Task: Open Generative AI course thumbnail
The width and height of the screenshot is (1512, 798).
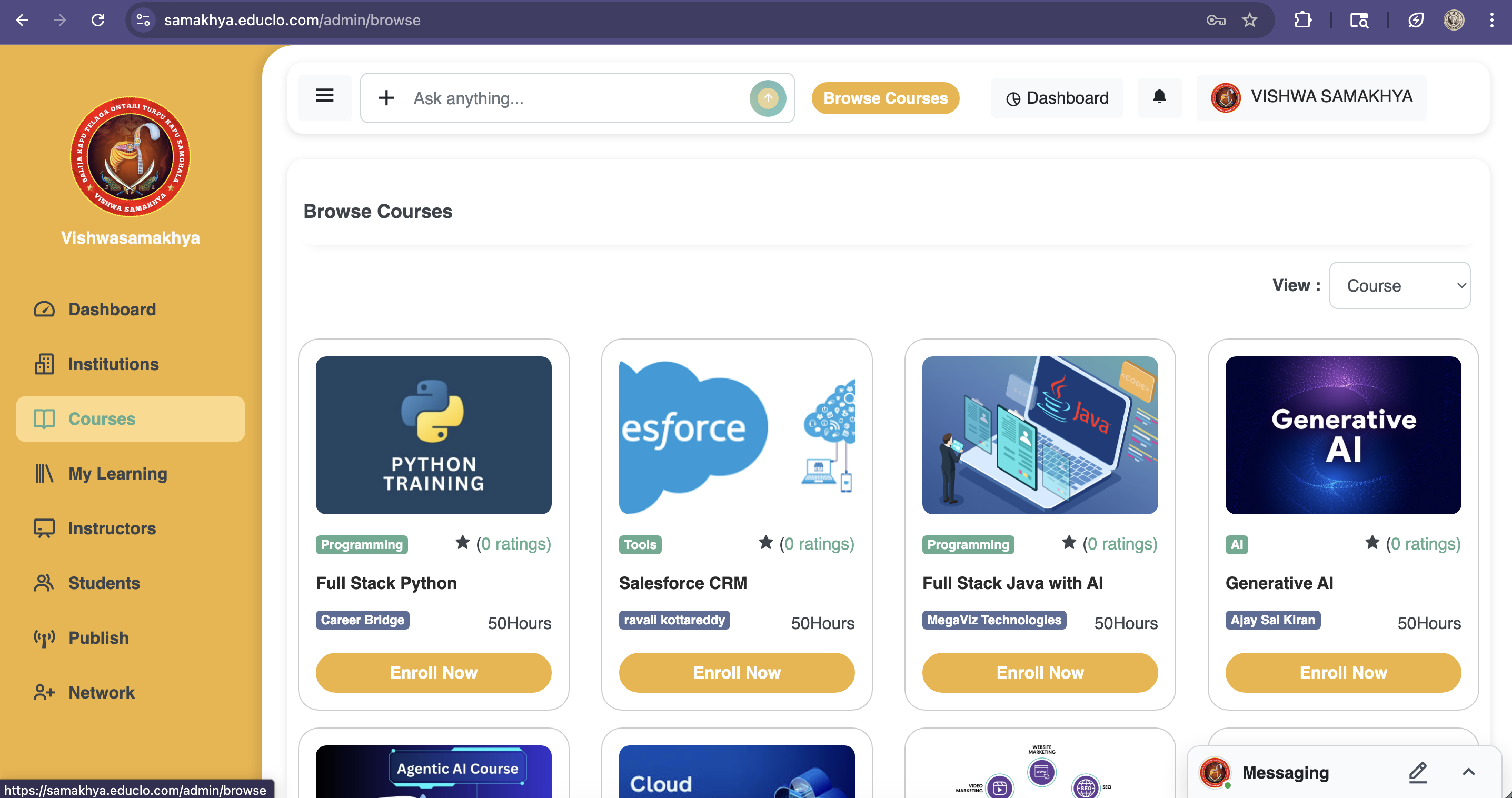Action: tap(1343, 435)
